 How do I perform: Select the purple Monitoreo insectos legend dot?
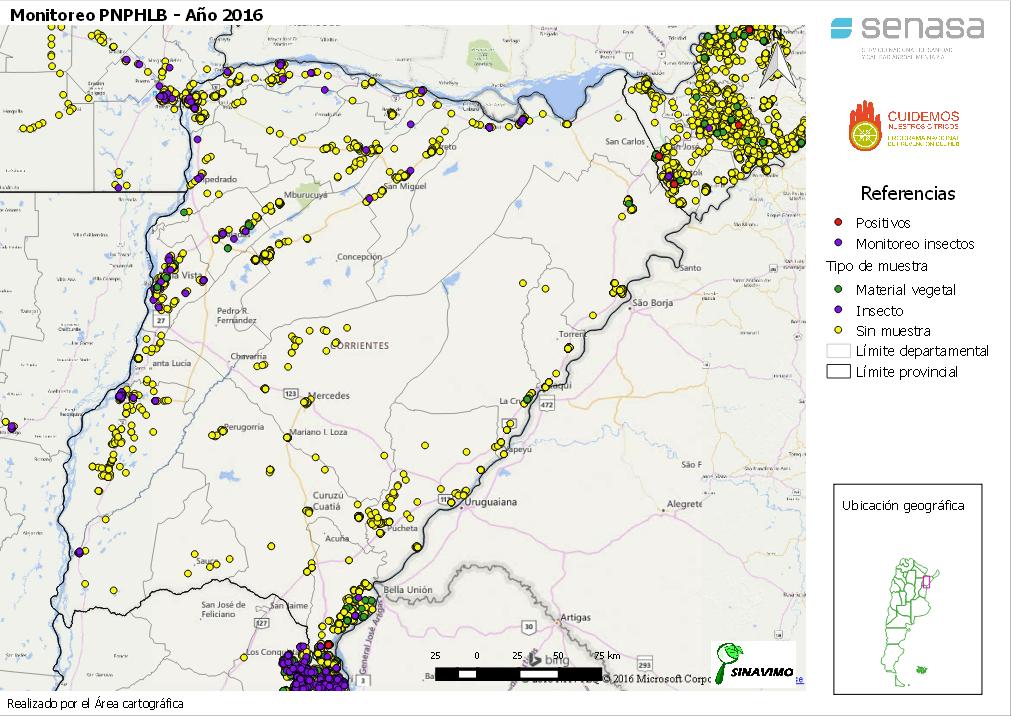pos(839,243)
